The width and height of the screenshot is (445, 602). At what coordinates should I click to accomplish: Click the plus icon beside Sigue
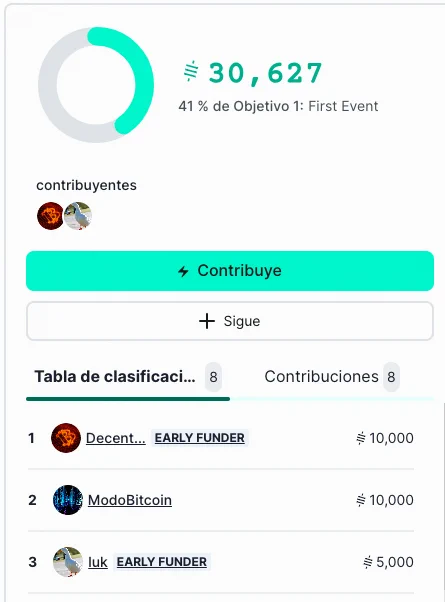click(207, 321)
